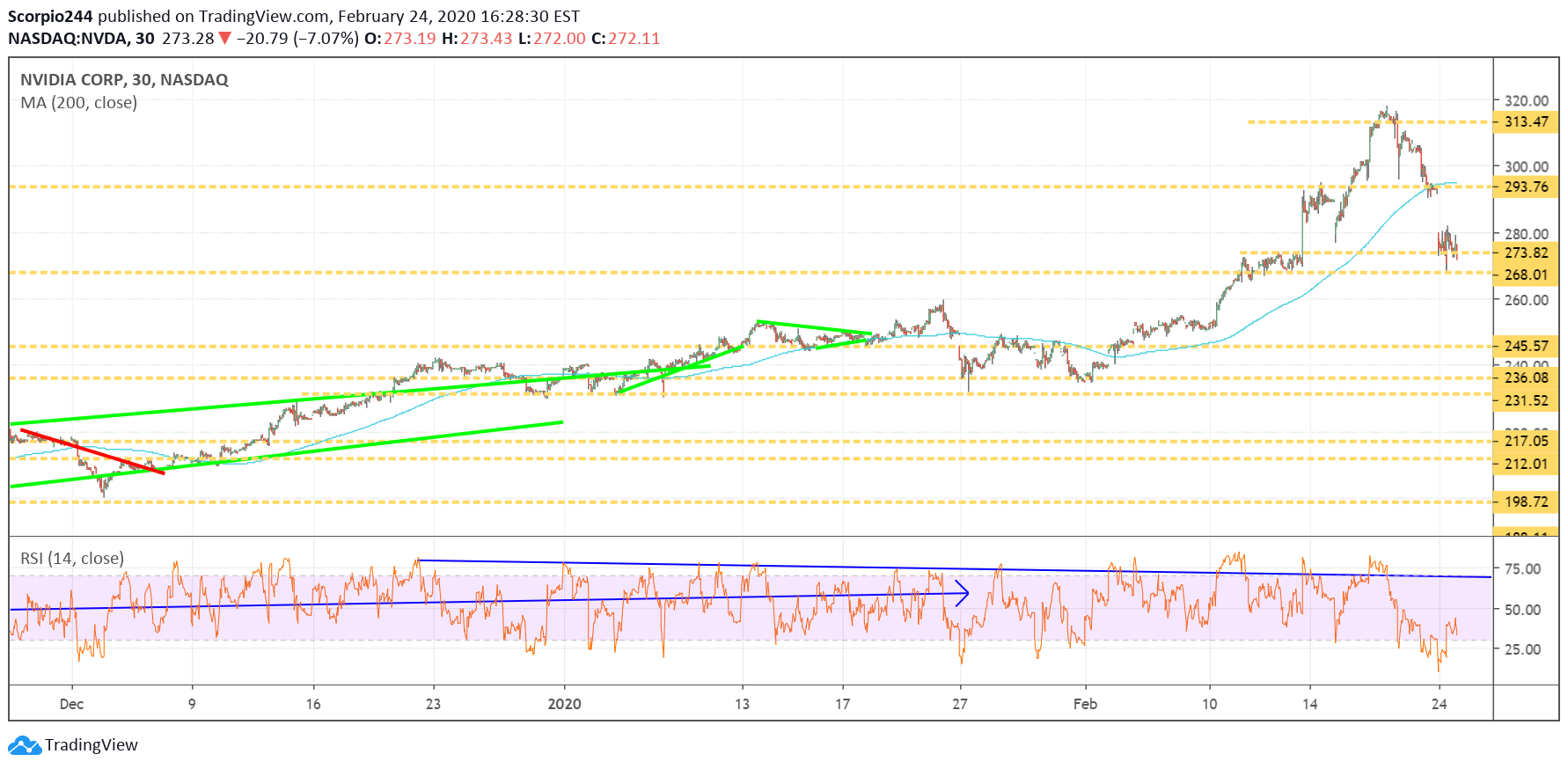Viewport: 1568px width, 769px height.
Task: Click the opening price O:273.19
Action: click(400, 39)
